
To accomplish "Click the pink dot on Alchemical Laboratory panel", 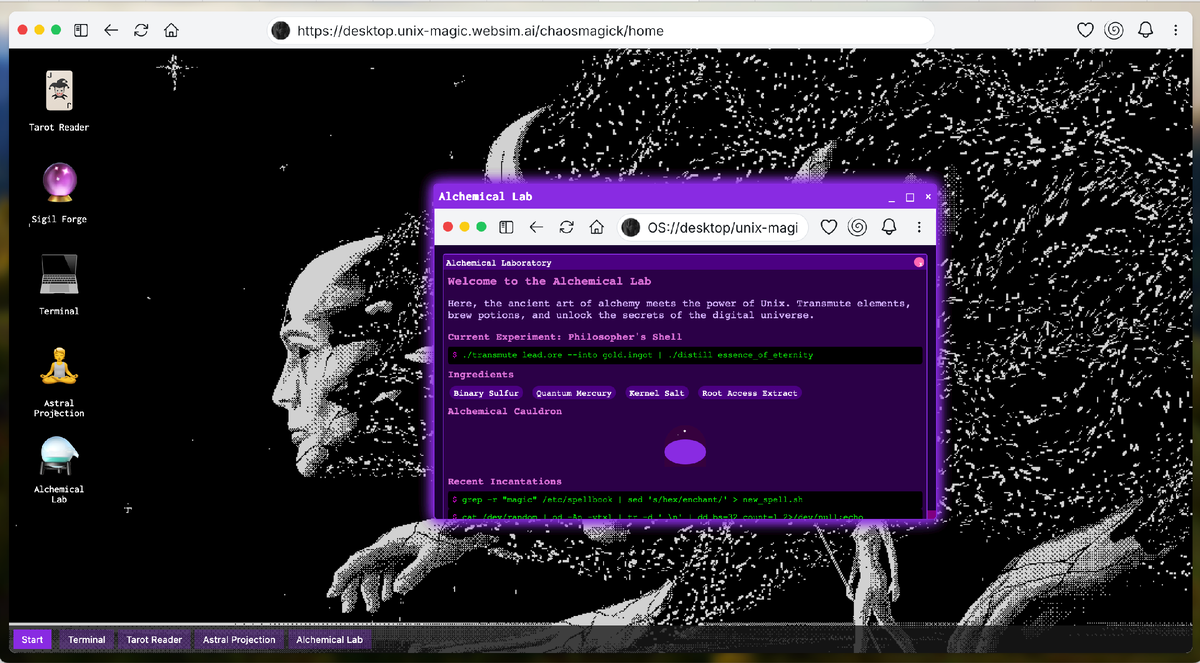I will pyautogui.click(x=919, y=263).
